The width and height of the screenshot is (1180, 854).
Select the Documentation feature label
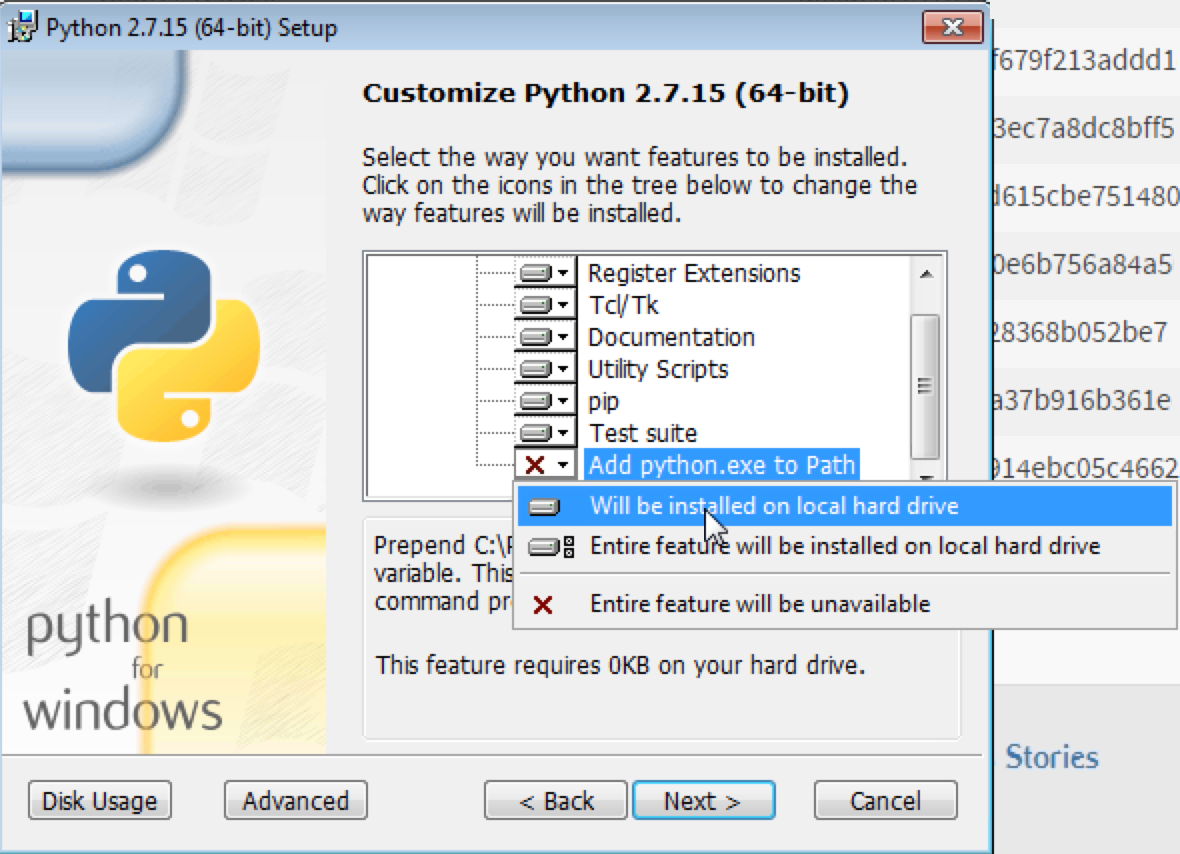(x=671, y=337)
